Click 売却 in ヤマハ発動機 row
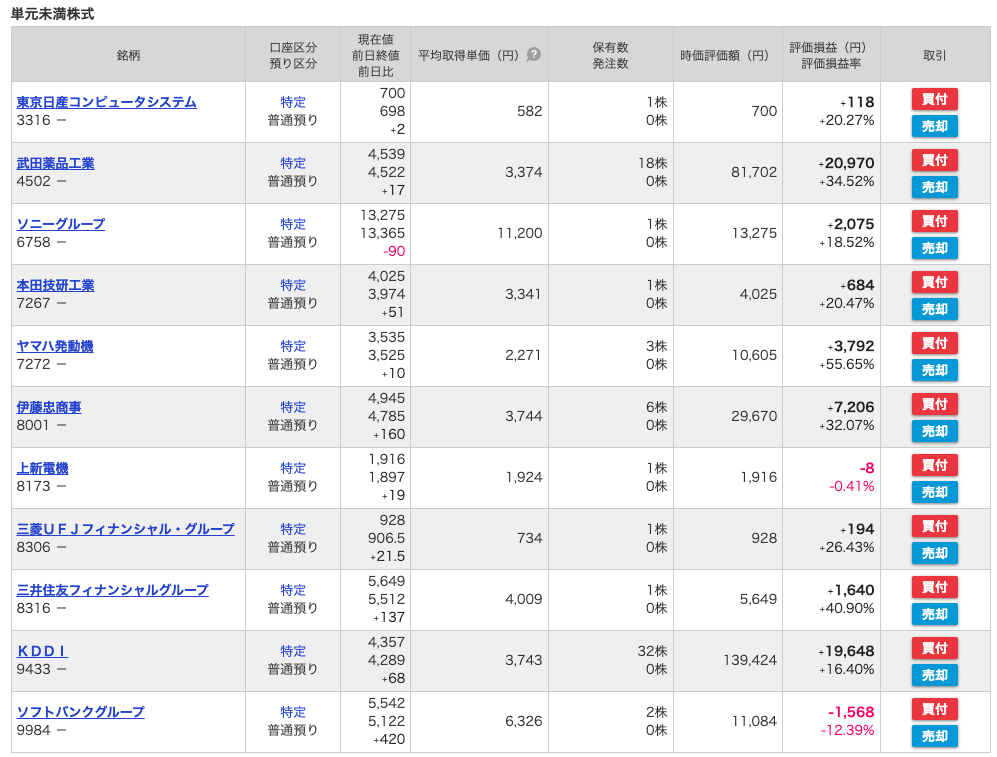 click(x=935, y=370)
